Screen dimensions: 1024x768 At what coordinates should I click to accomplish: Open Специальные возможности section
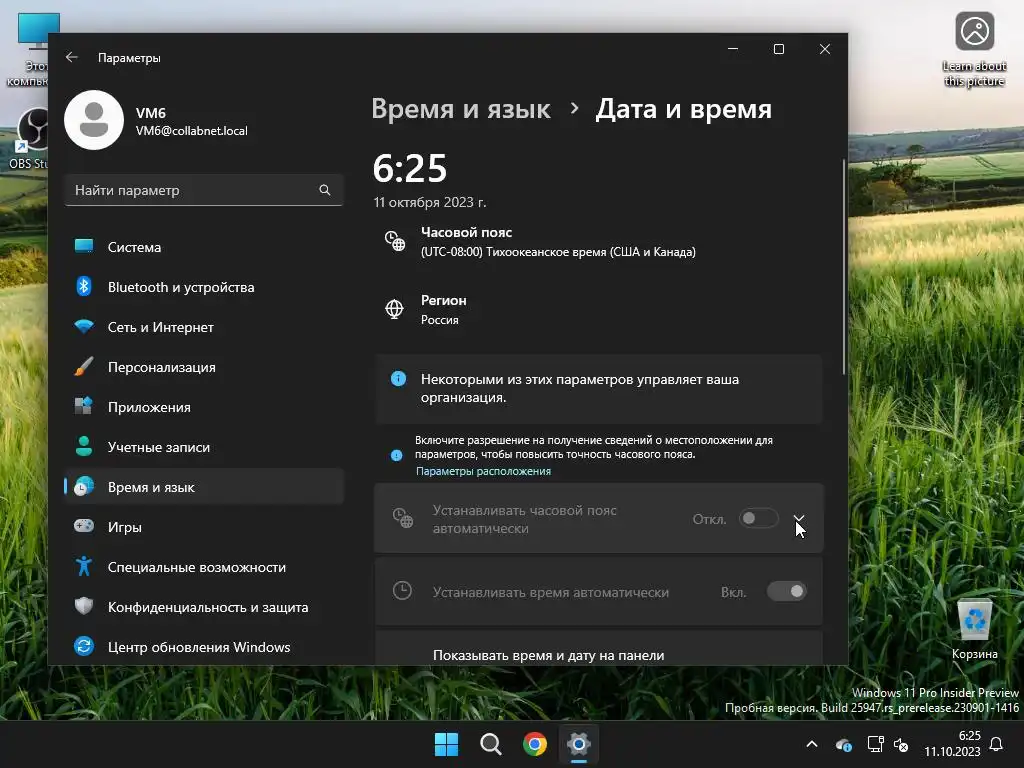pos(204,567)
